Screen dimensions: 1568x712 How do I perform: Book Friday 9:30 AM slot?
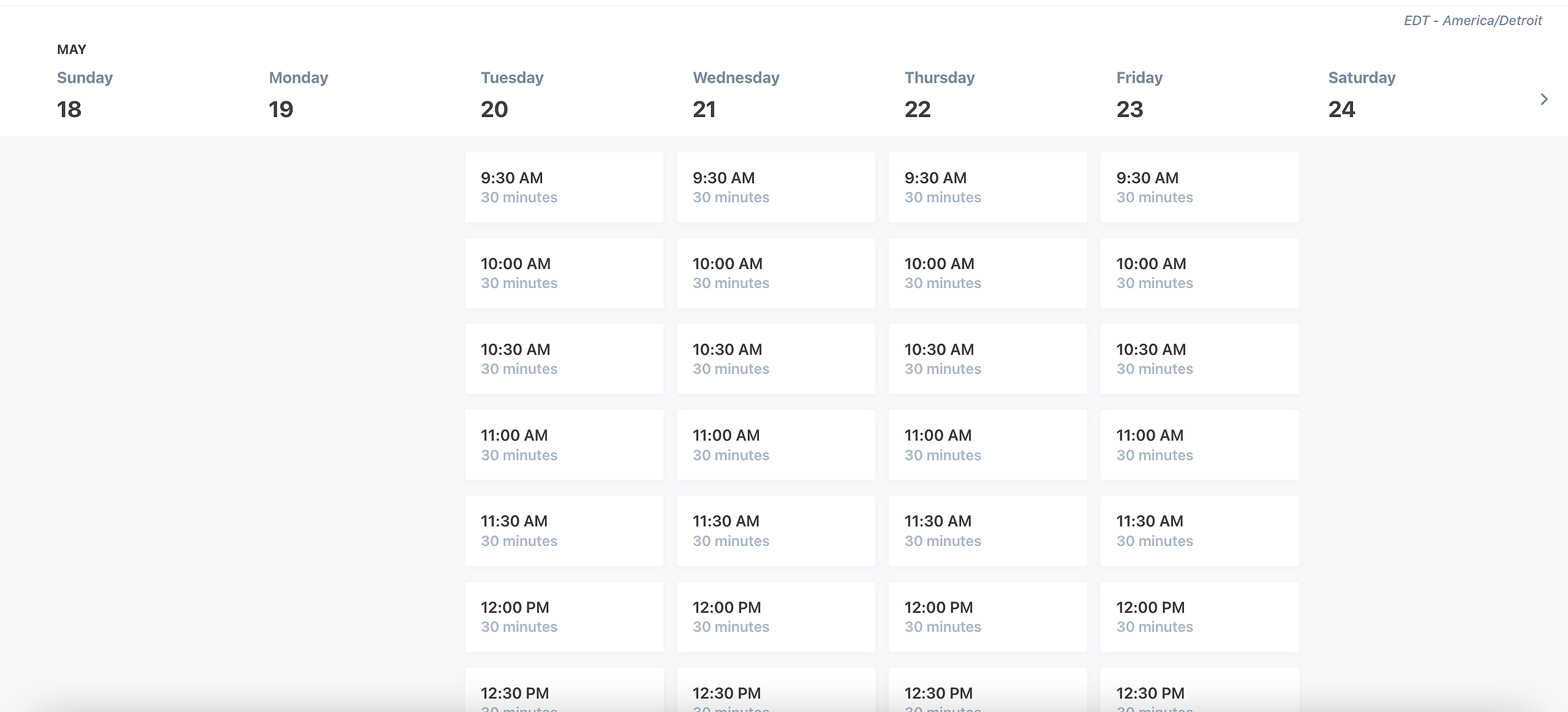pos(1199,187)
